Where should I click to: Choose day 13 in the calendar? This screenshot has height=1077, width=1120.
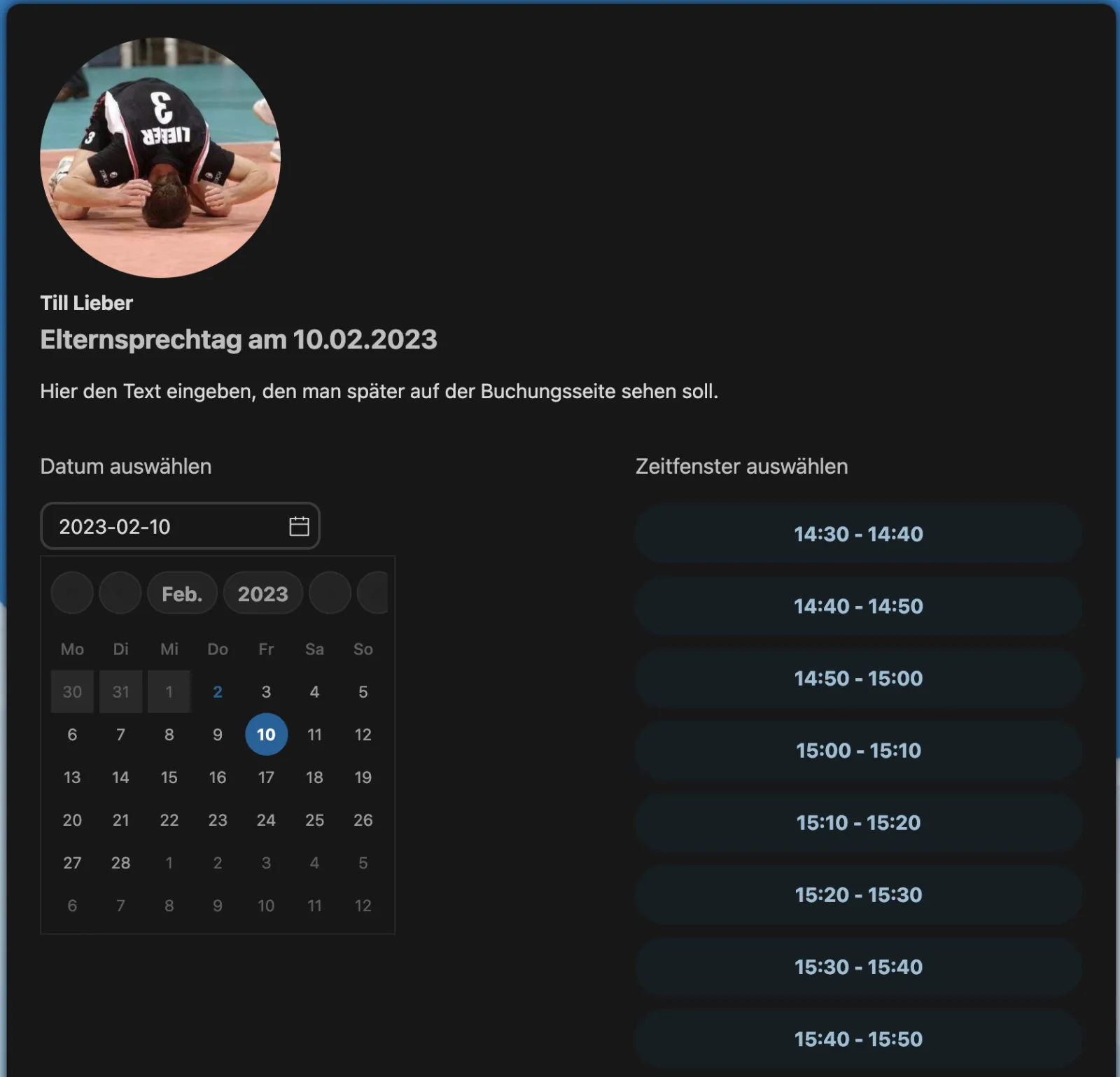click(72, 777)
